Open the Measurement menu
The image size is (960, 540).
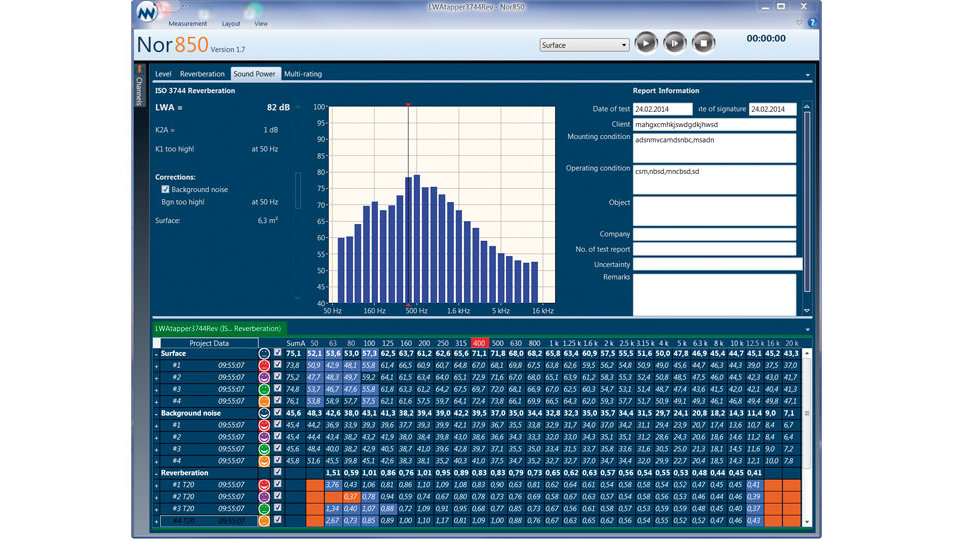188,23
